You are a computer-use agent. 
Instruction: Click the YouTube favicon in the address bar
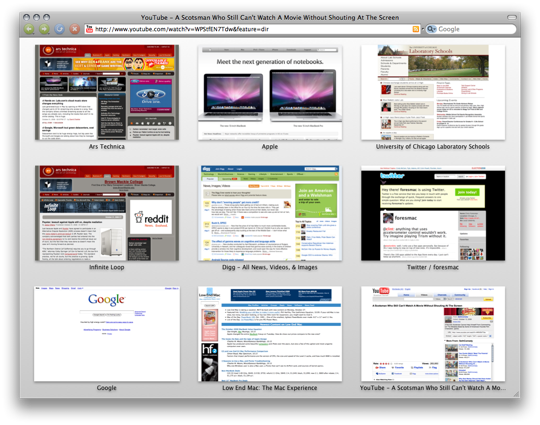(89, 29)
